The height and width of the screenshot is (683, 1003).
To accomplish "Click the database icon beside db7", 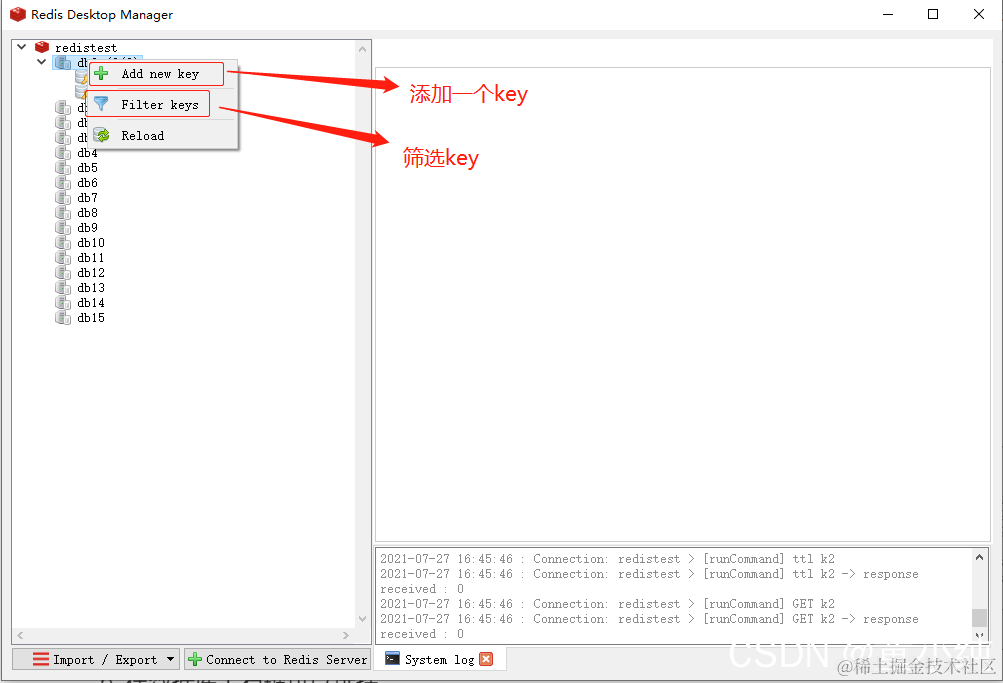I will coord(63,198).
